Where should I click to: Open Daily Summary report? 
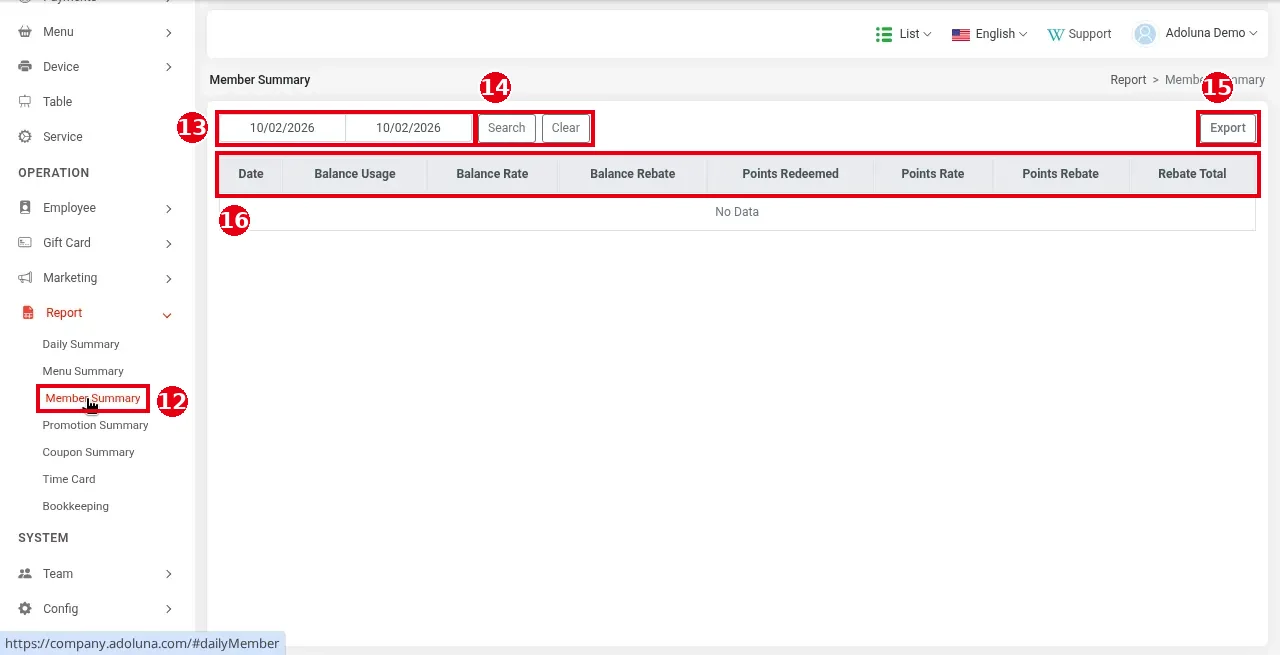(81, 344)
